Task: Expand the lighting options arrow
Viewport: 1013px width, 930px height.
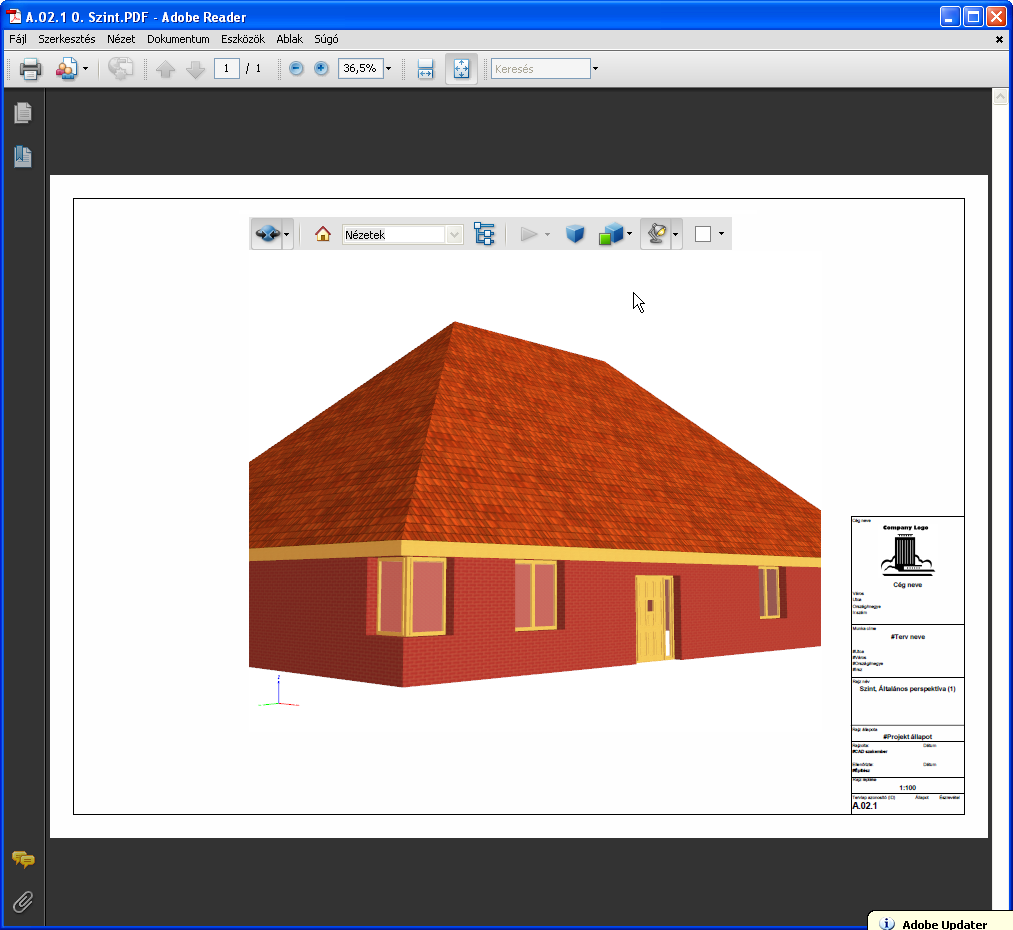Action: [x=677, y=233]
